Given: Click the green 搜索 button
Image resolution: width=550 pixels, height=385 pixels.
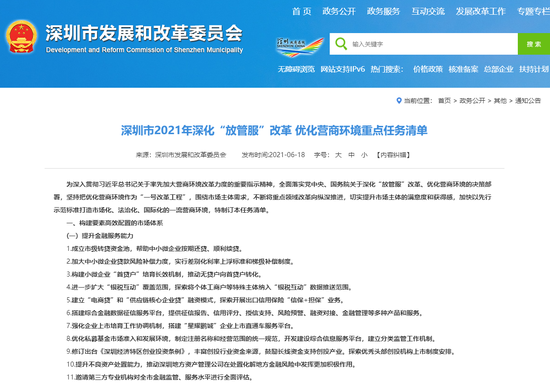Looking at the screenshot, I should tap(534, 44).
